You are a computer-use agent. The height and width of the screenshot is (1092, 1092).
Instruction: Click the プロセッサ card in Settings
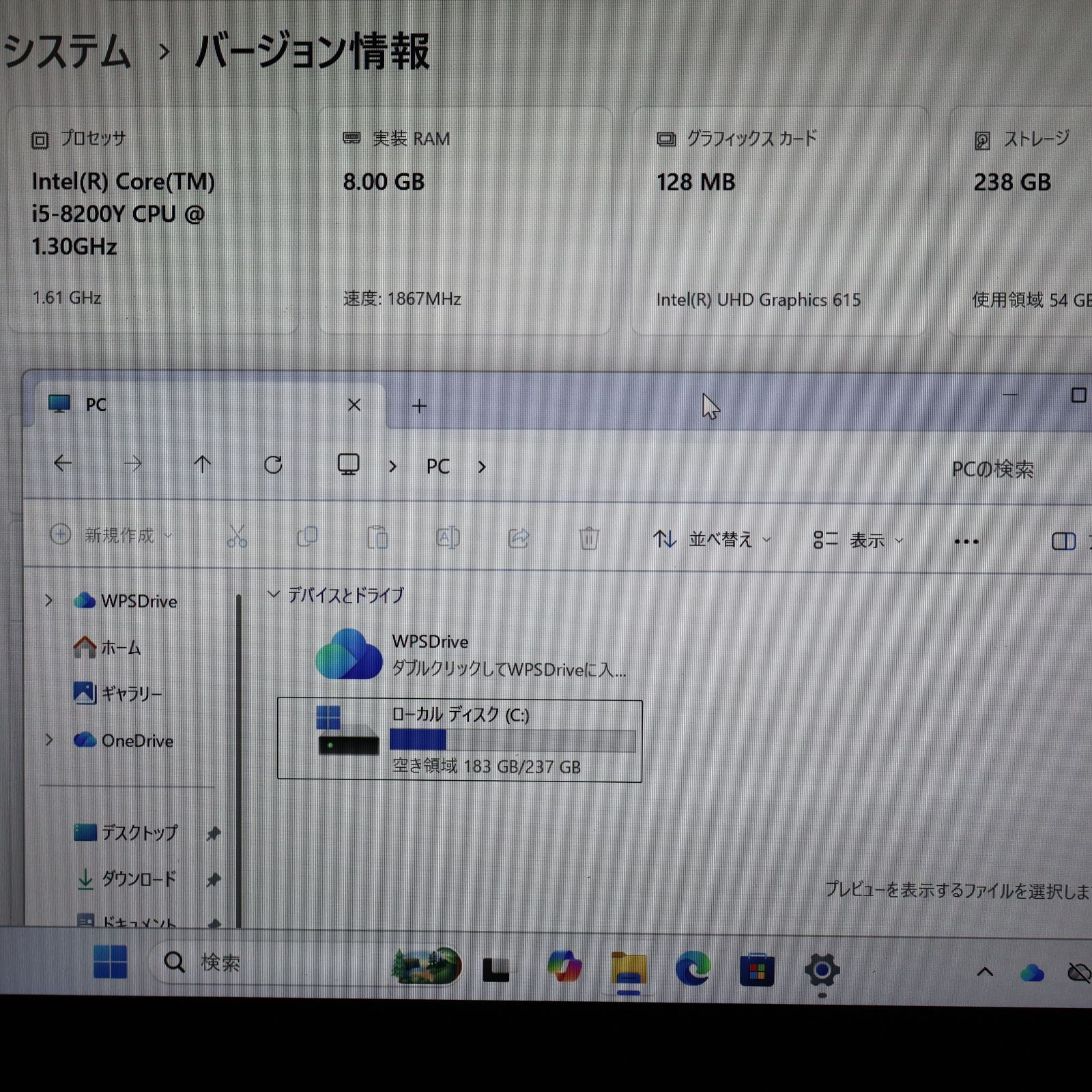153,220
